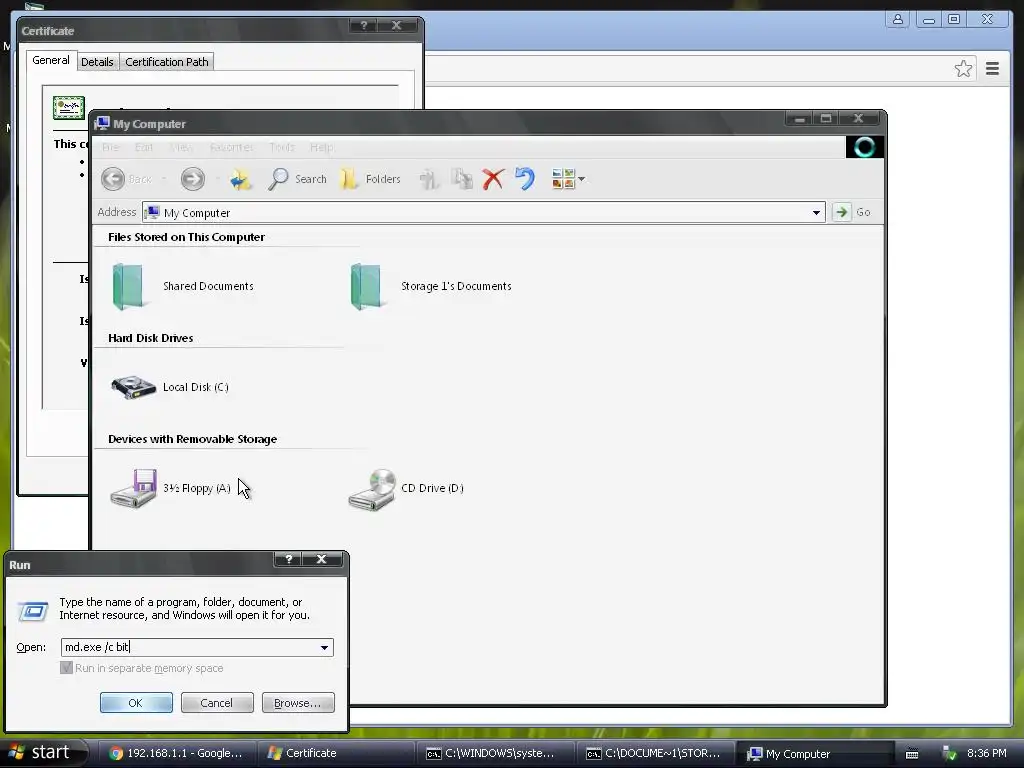Switch to Certificate taskbar item

click(x=336, y=753)
